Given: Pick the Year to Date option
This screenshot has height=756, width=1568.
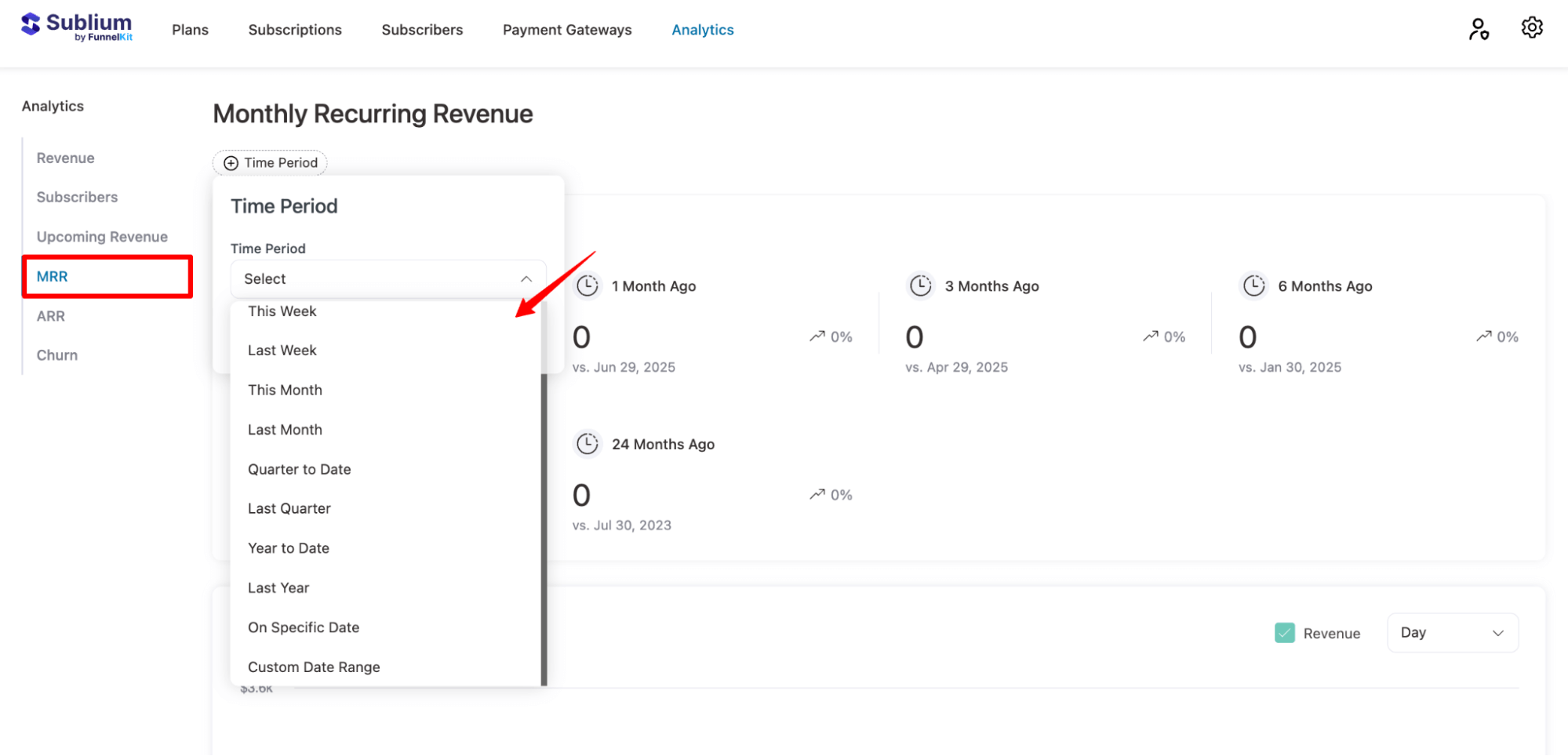Looking at the screenshot, I should 288,548.
